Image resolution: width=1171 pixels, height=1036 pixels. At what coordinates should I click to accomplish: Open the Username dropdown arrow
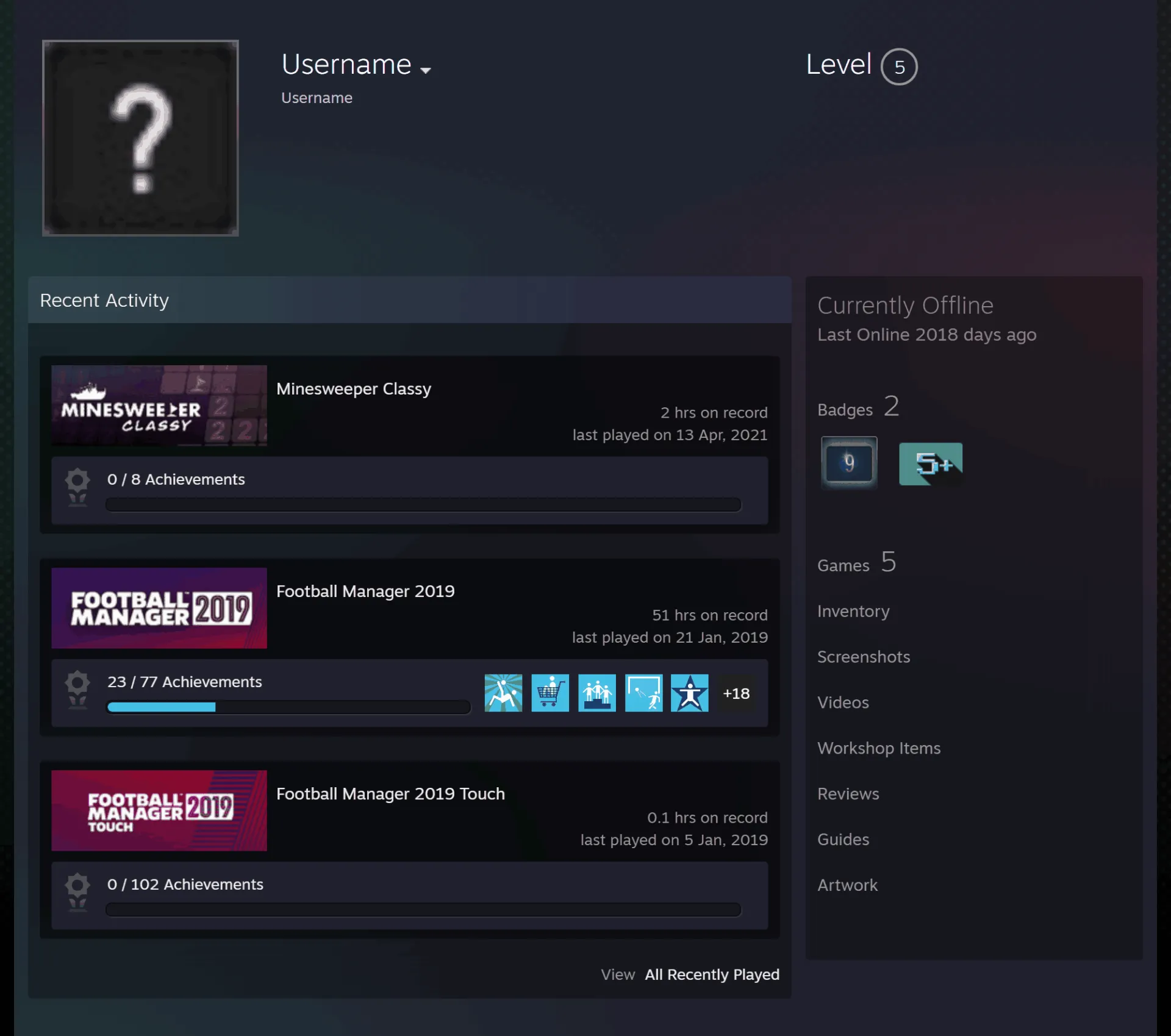point(426,70)
